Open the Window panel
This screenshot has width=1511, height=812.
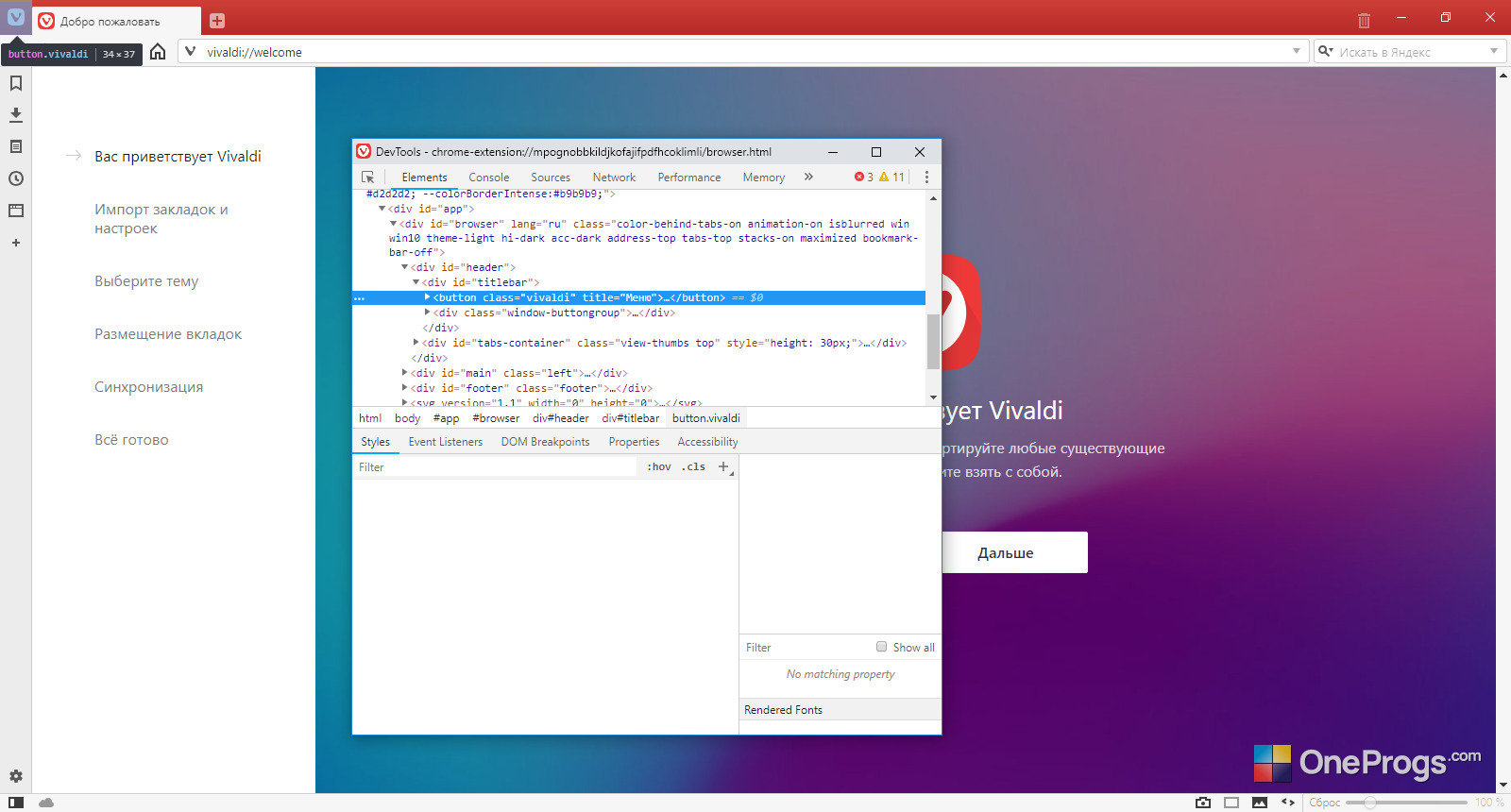[16, 211]
